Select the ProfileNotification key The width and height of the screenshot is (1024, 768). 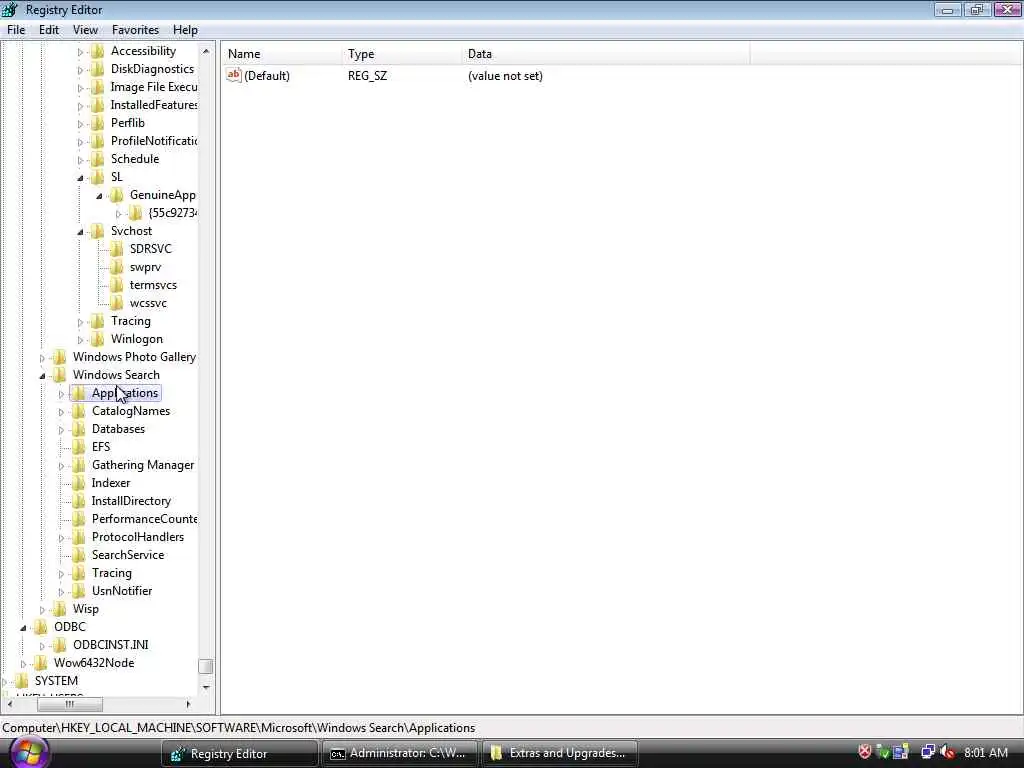(x=153, y=141)
